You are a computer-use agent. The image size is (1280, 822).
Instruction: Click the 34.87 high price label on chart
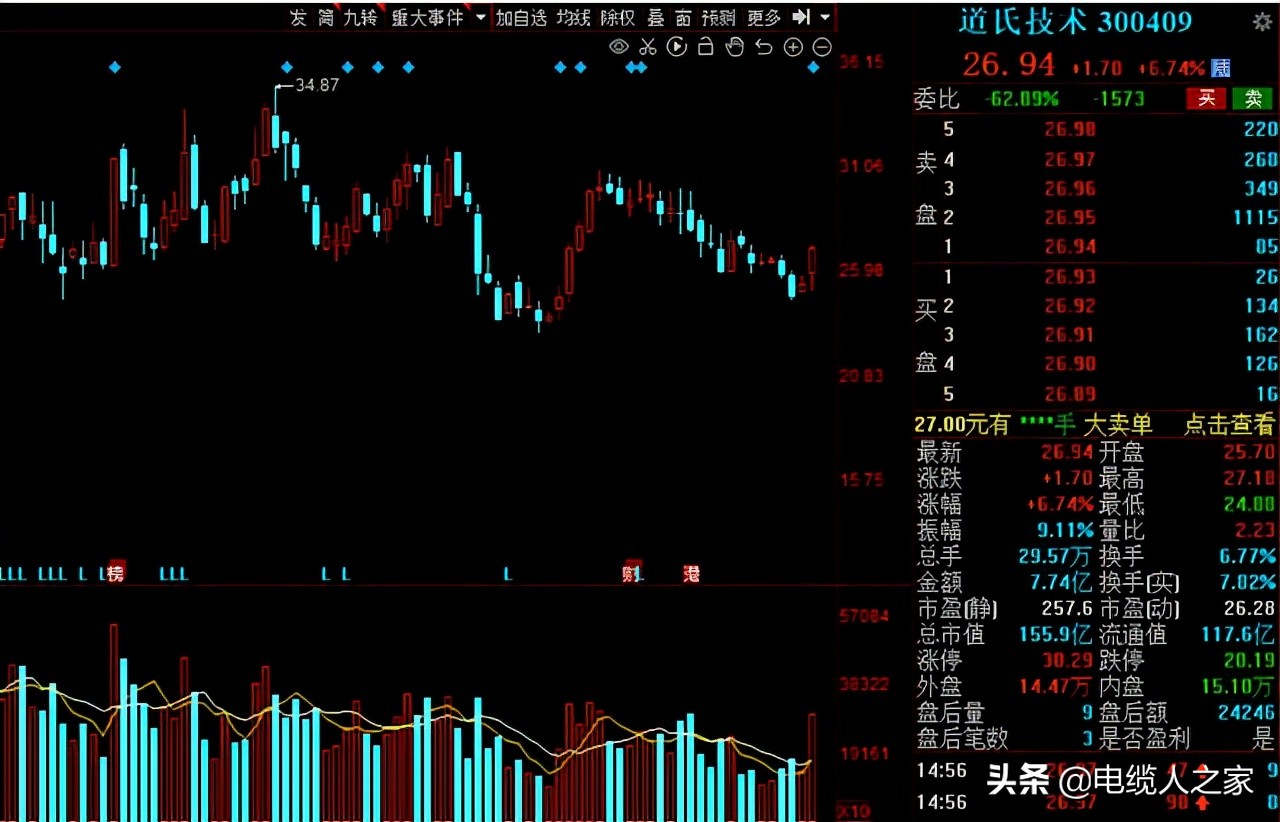click(x=317, y=86)
